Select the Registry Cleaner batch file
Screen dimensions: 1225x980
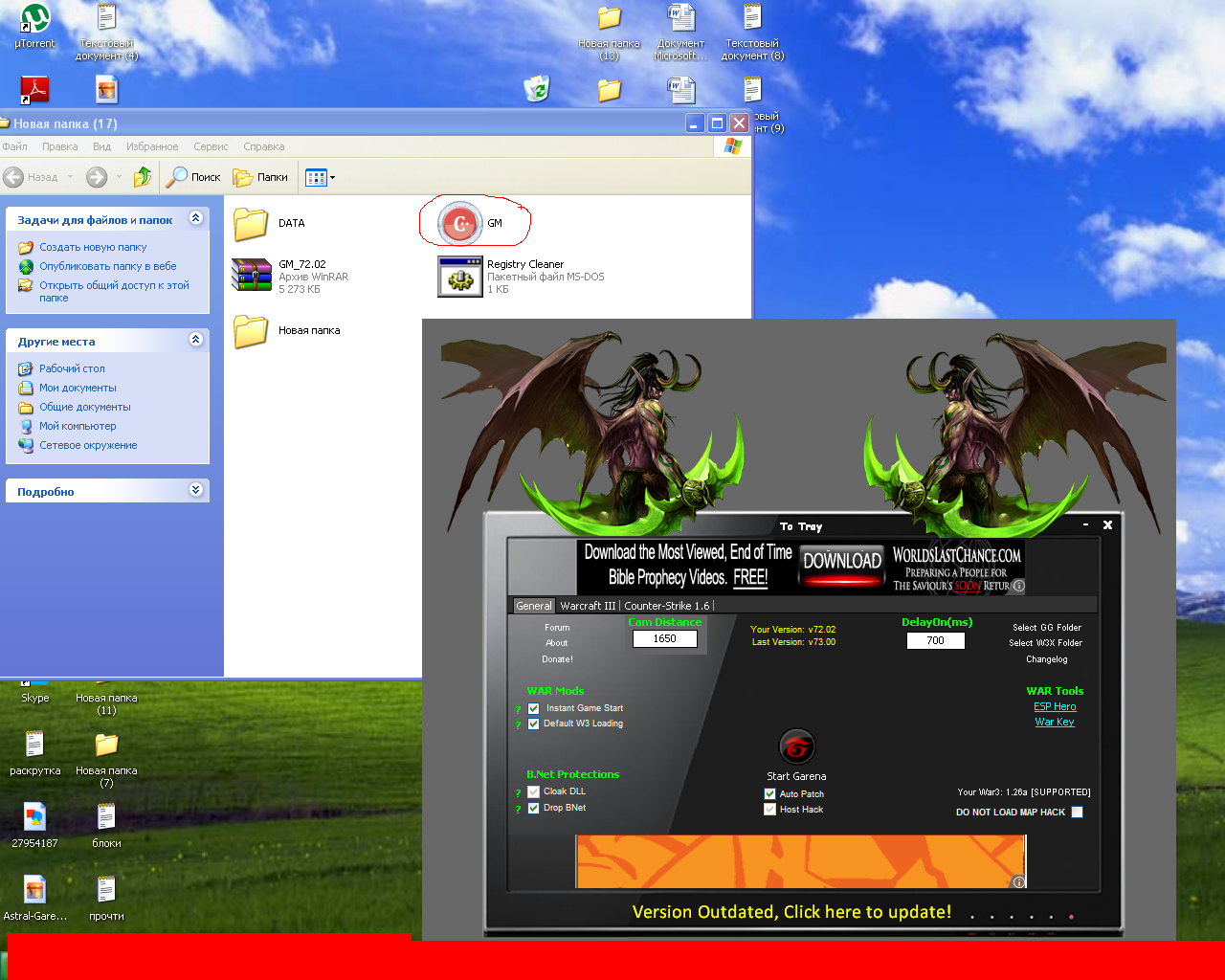click(x=459, y=277)
